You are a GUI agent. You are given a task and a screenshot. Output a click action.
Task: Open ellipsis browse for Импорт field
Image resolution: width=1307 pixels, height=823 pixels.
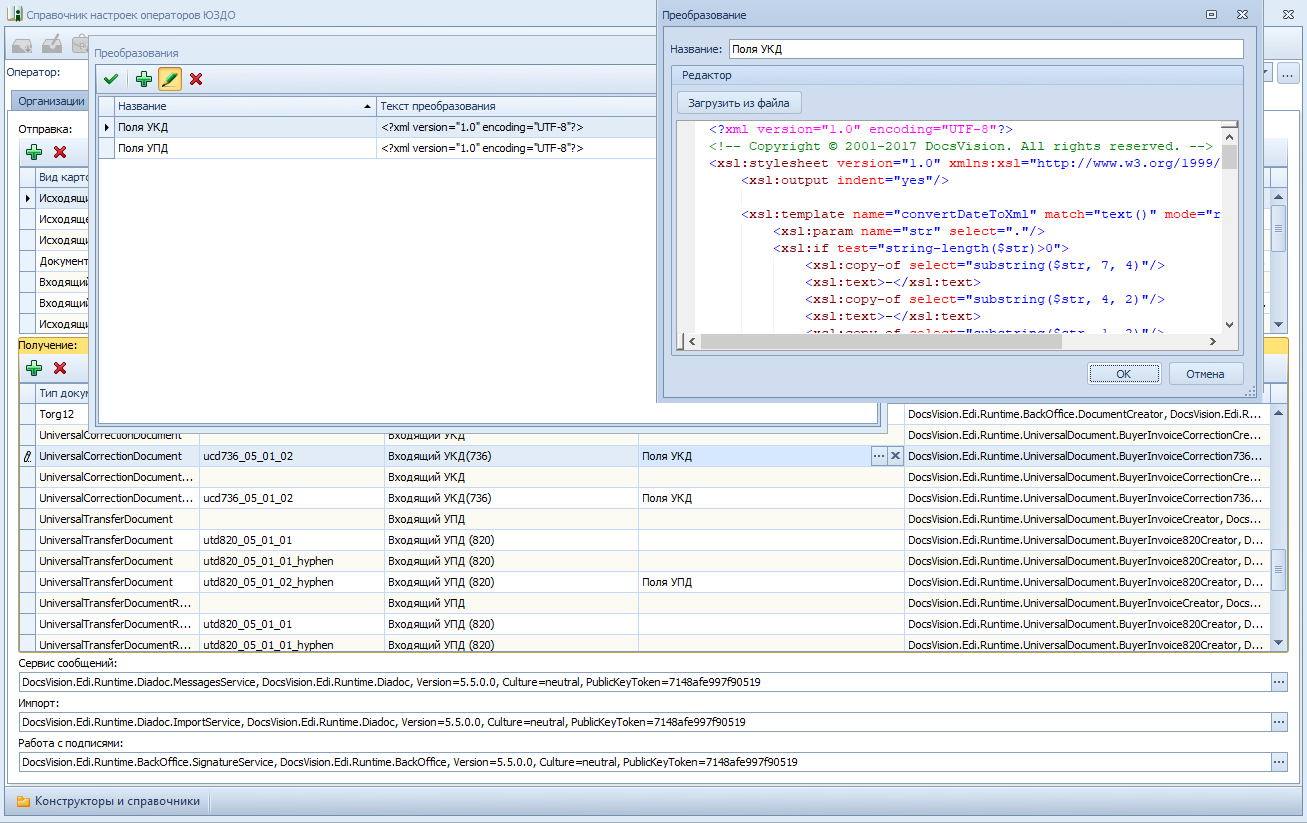pyautogui.click(x=1279, y=722)
